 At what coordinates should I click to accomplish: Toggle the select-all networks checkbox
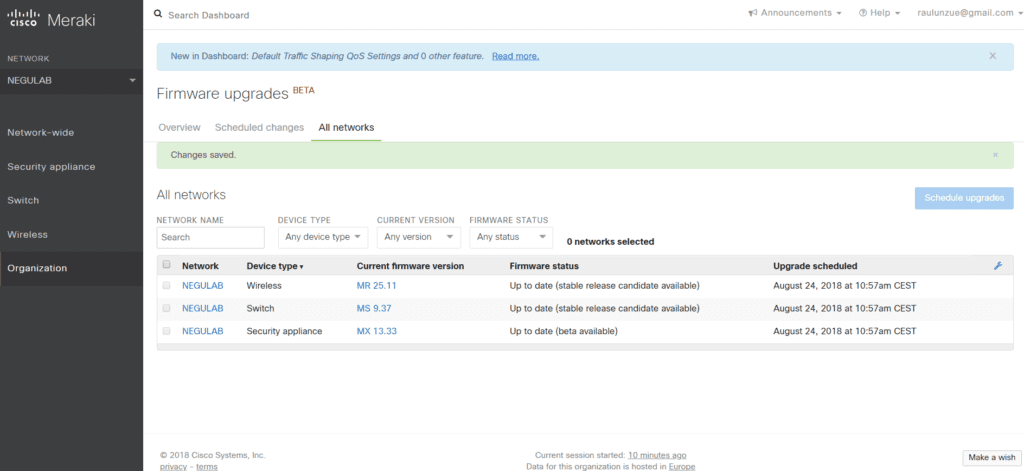(x=167, y=265)
